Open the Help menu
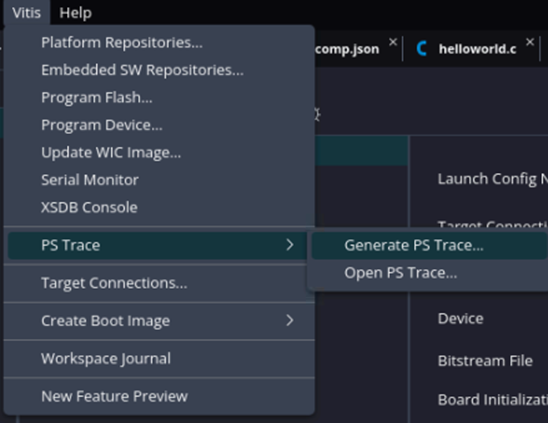 pos(75,13)
